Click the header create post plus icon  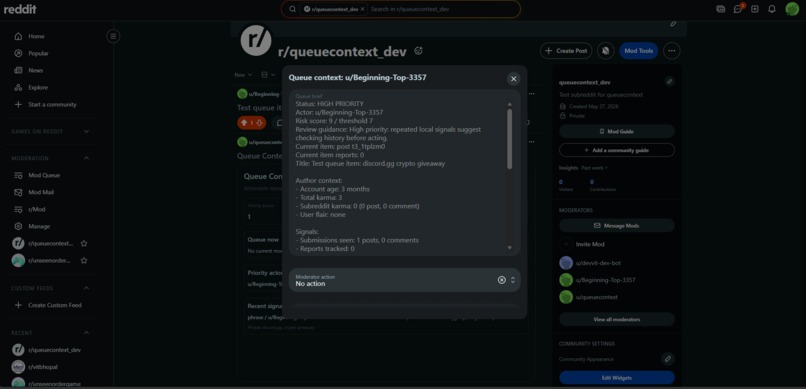[755, 9]
